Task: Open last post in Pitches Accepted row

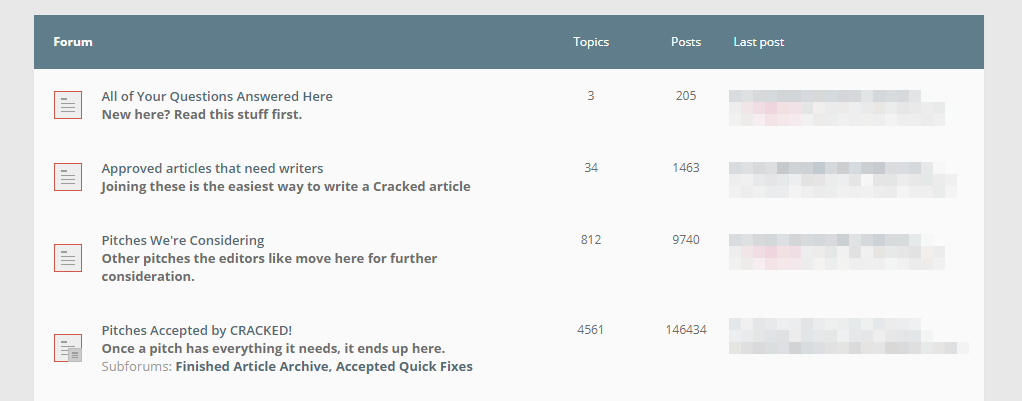Action: click(x=848, y=336)
